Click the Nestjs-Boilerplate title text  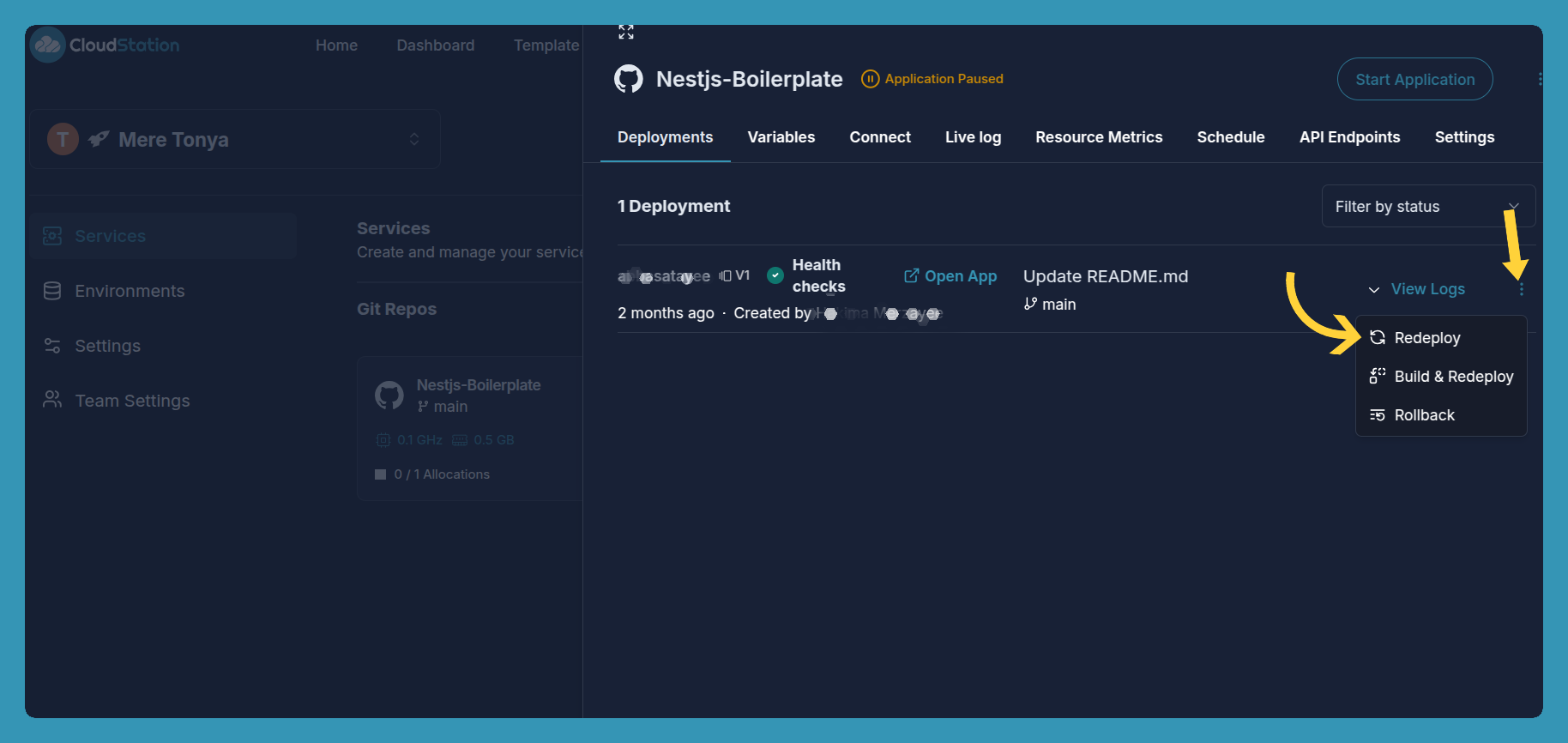pyautogui.click(x=750, y=79)
